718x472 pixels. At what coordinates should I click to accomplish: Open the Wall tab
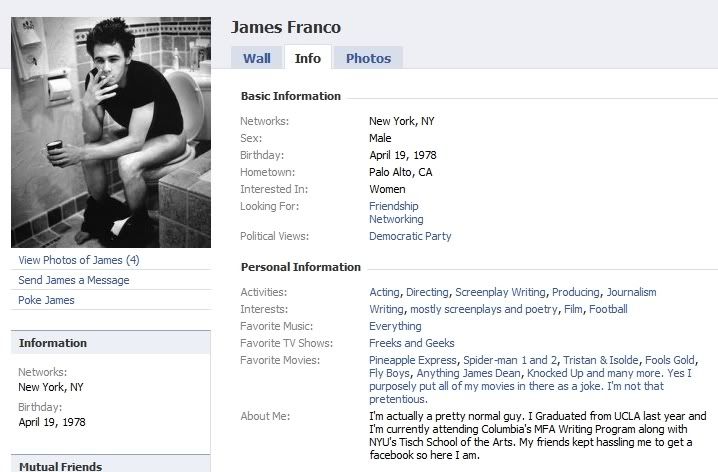[x=257, y=58]
